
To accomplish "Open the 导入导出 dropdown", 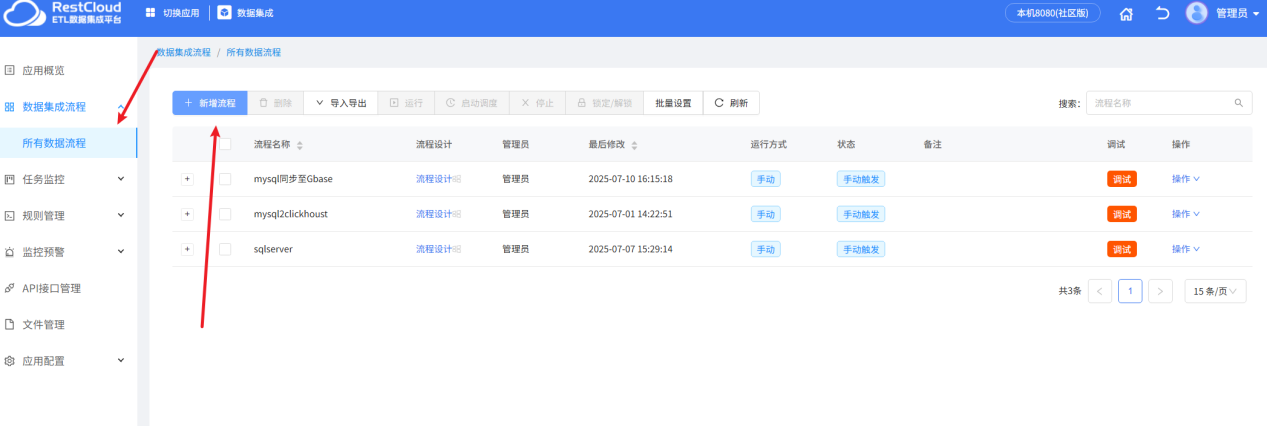I will pyautogui.click(x=340, y=103).
